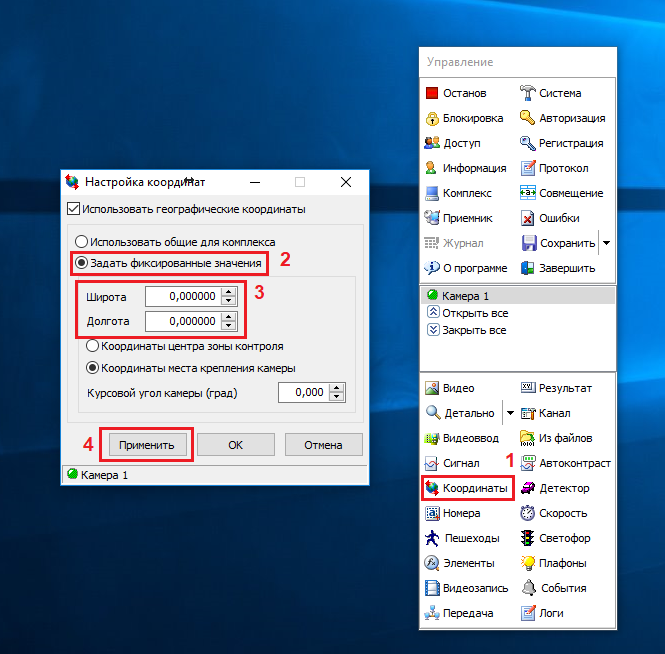Expand the Детально dropdown arrow

tap(510, 413)
